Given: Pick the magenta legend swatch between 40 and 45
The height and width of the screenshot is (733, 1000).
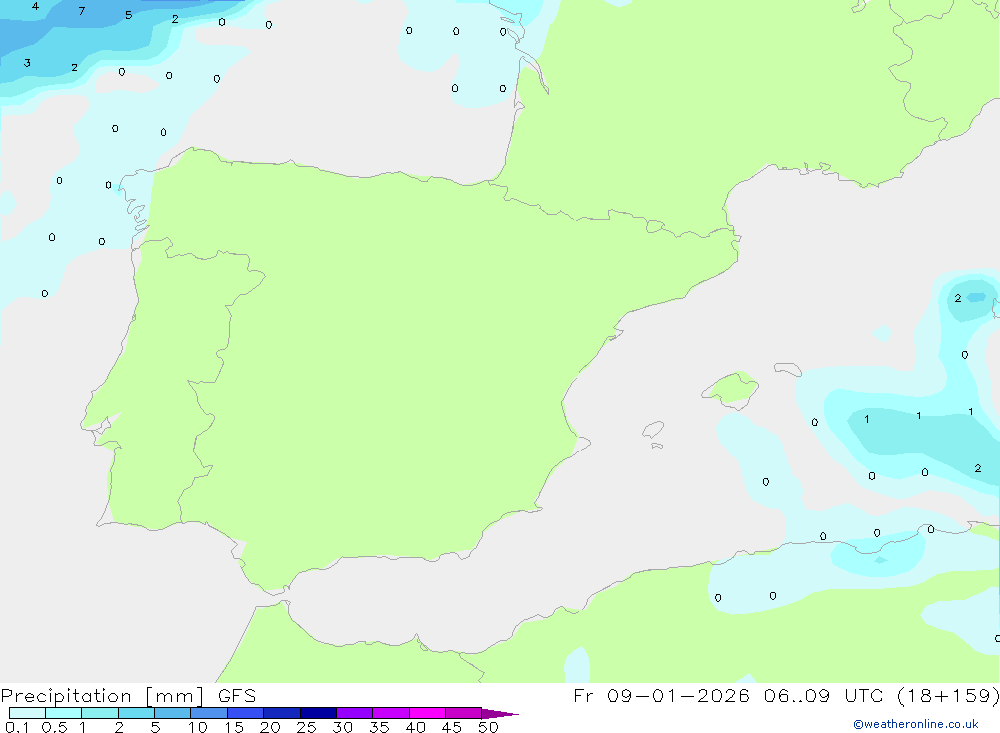Looking at the screenshot, I should click(x=427, y=713).
